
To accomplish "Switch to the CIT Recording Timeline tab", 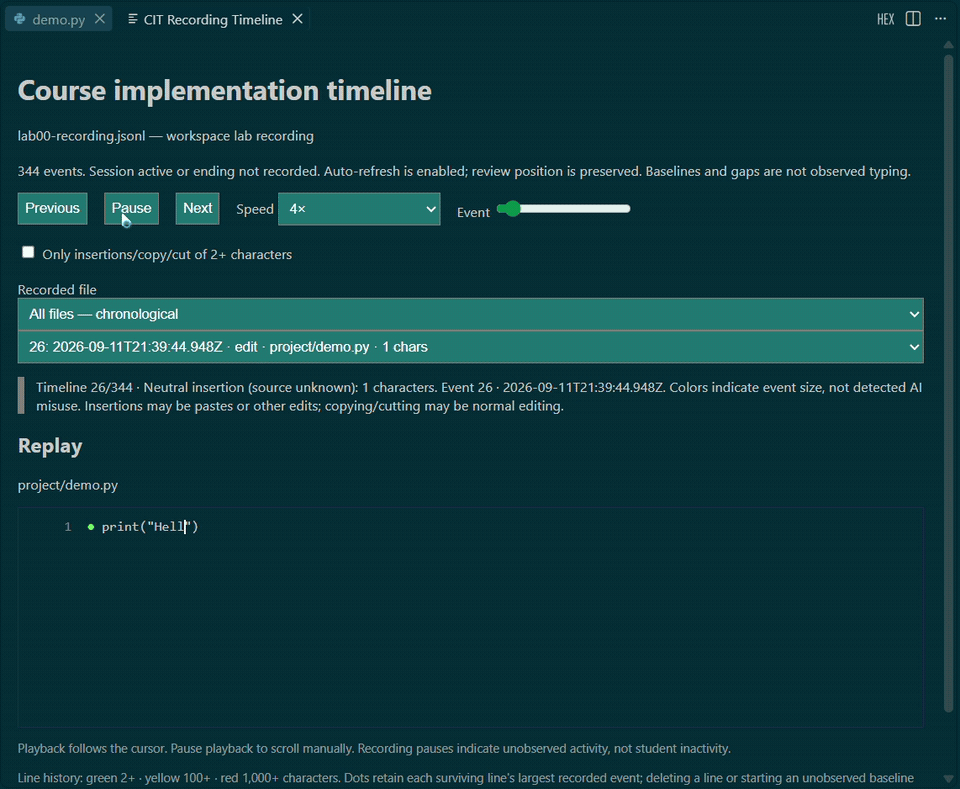I will tap(213, 19).
